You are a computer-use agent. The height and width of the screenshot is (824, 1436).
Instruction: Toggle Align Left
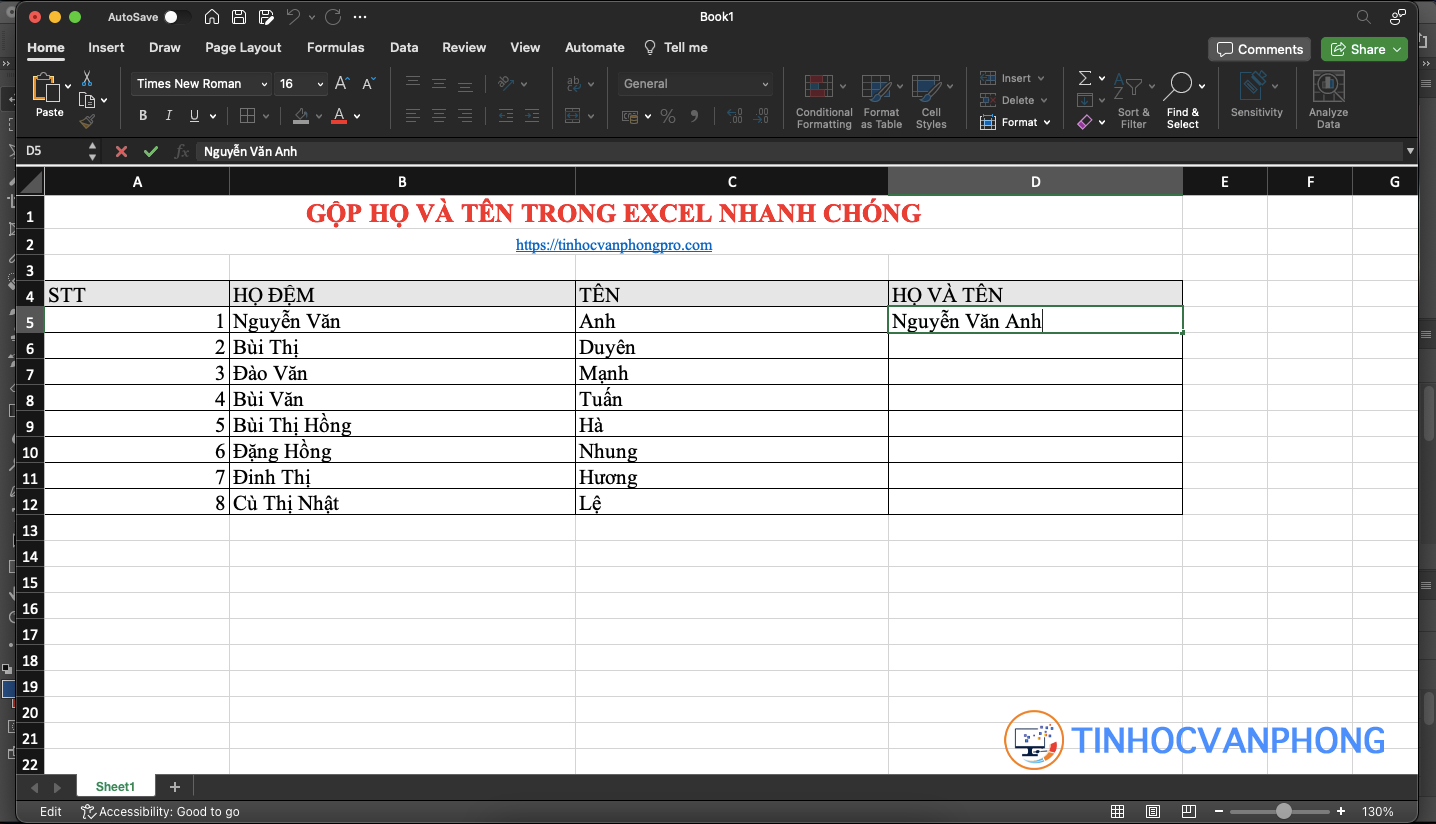(412, 116)
